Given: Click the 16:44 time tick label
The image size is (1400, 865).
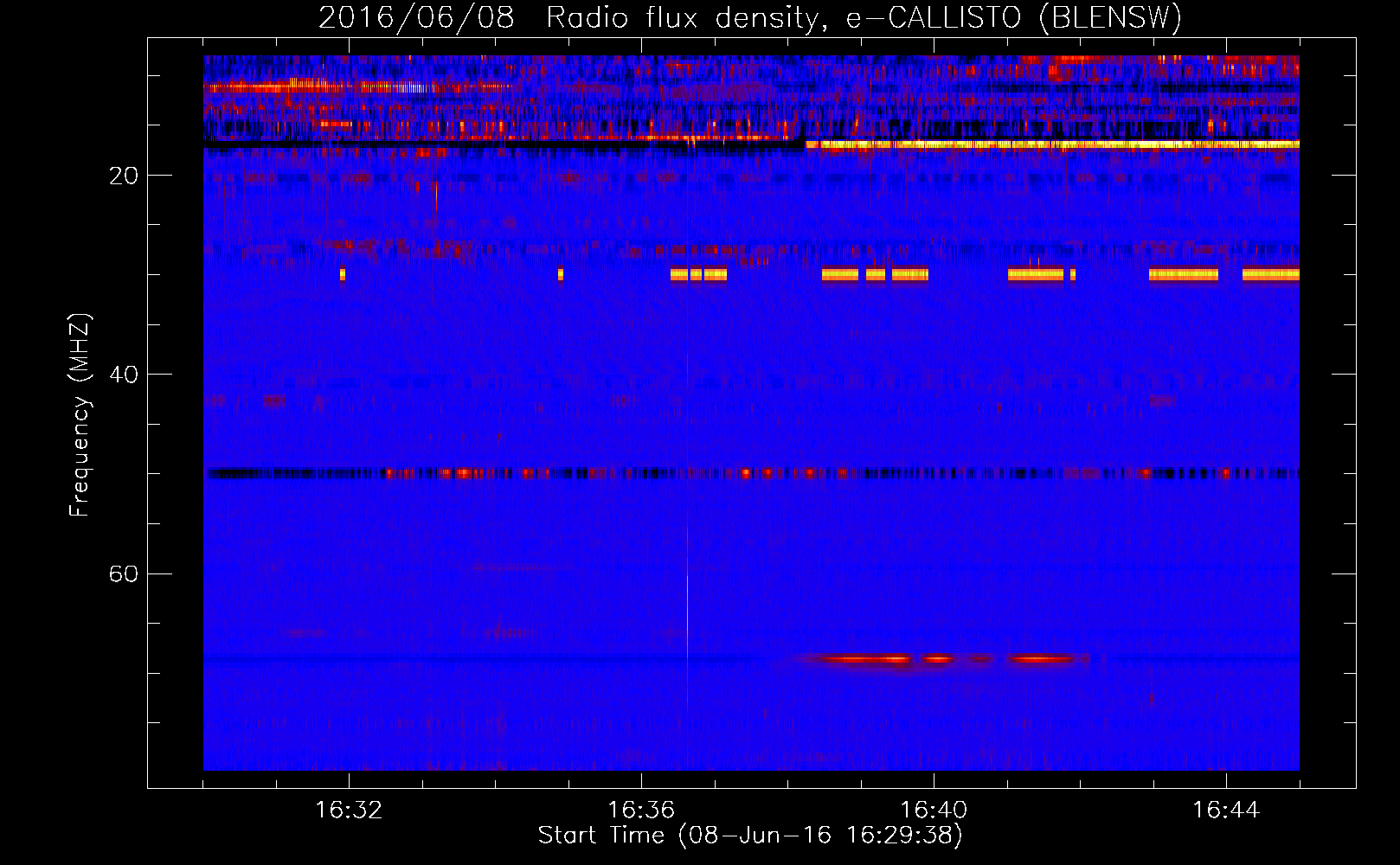Looking at the screenshot, I should click(x=1226, y=811).
